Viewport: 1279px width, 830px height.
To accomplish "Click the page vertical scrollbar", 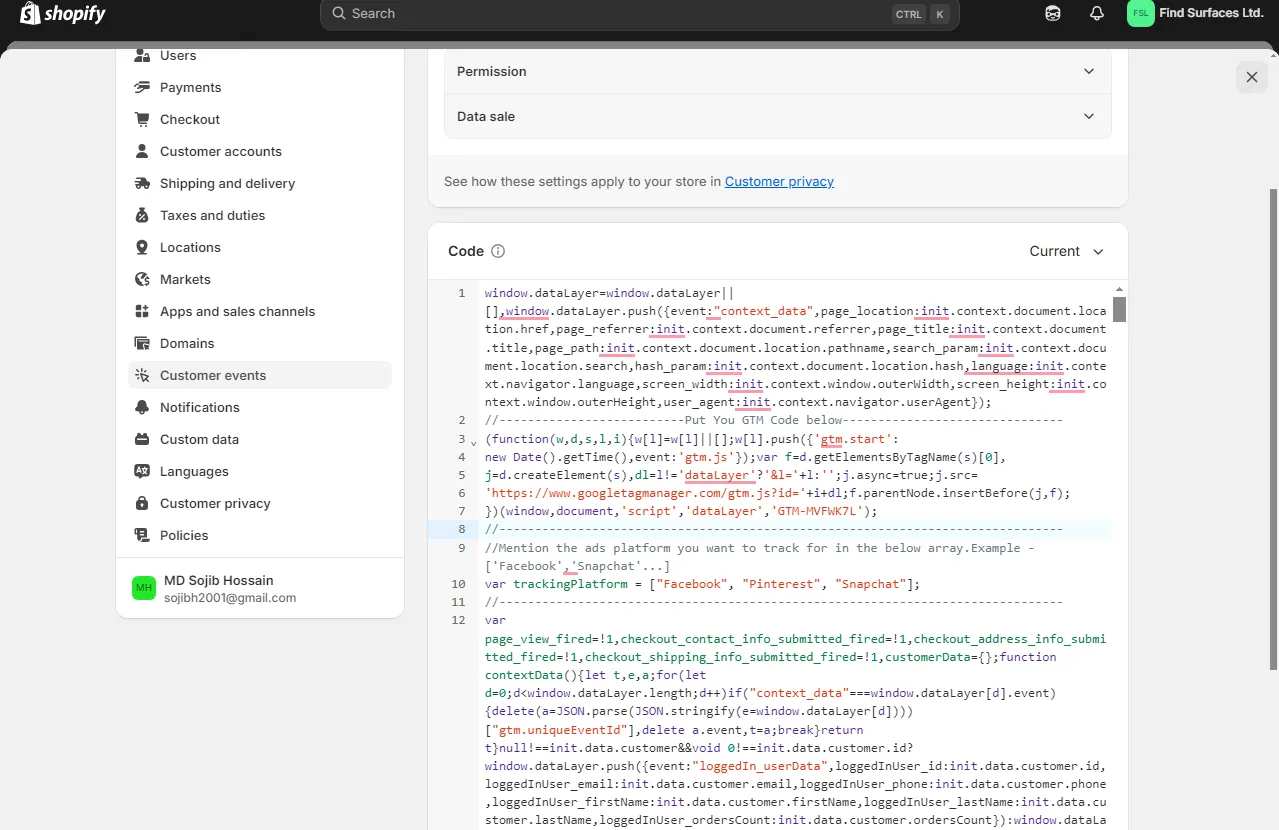I will [1273, 430].
